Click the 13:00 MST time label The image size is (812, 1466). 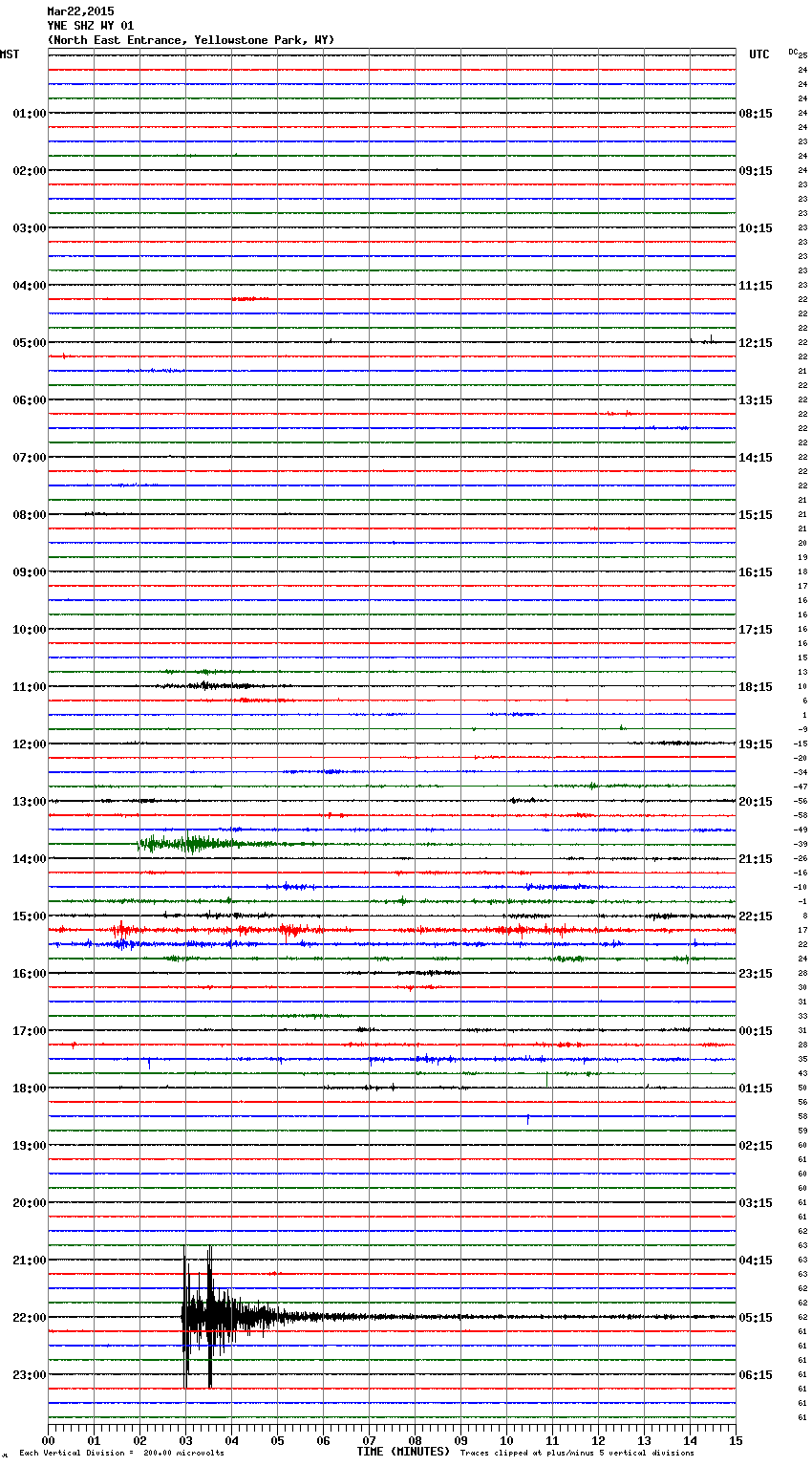tap(30, 802)
